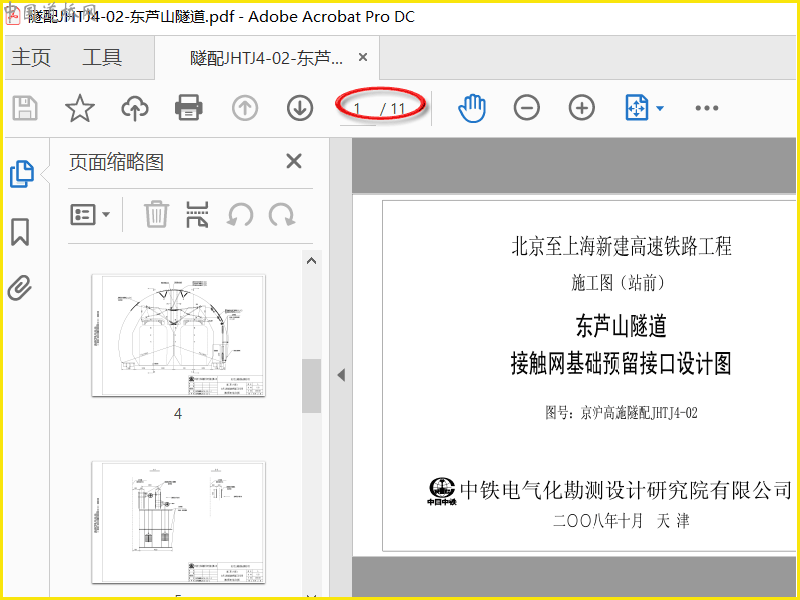Click the fit page view icon

637,108
